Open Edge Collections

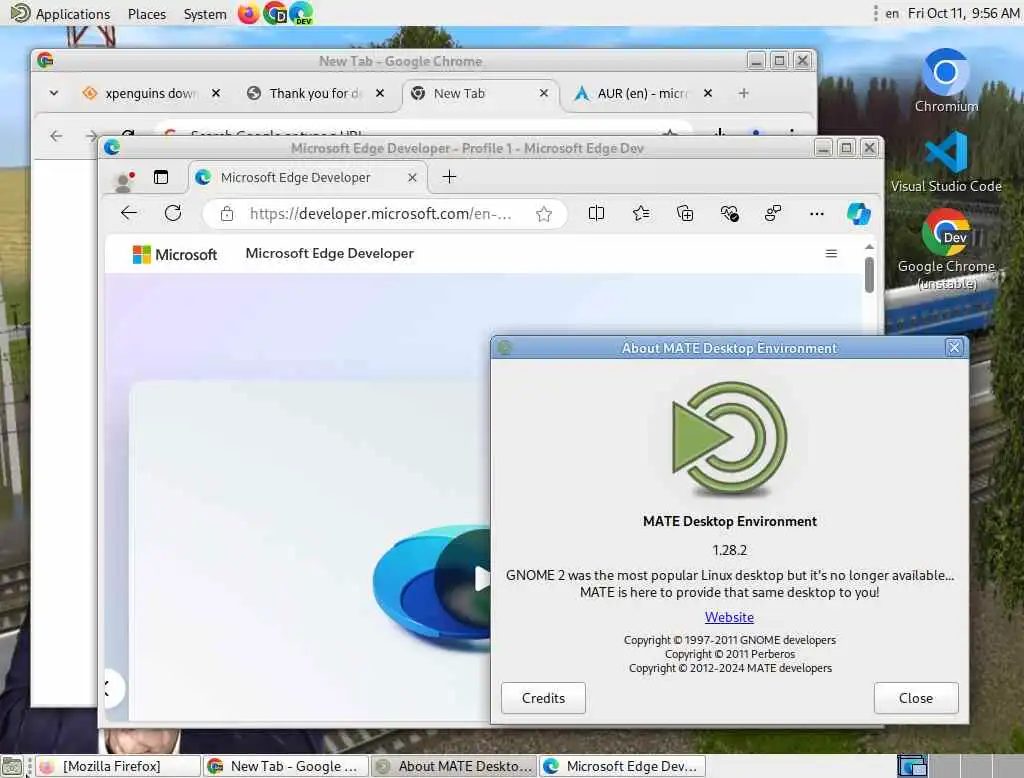685,213
